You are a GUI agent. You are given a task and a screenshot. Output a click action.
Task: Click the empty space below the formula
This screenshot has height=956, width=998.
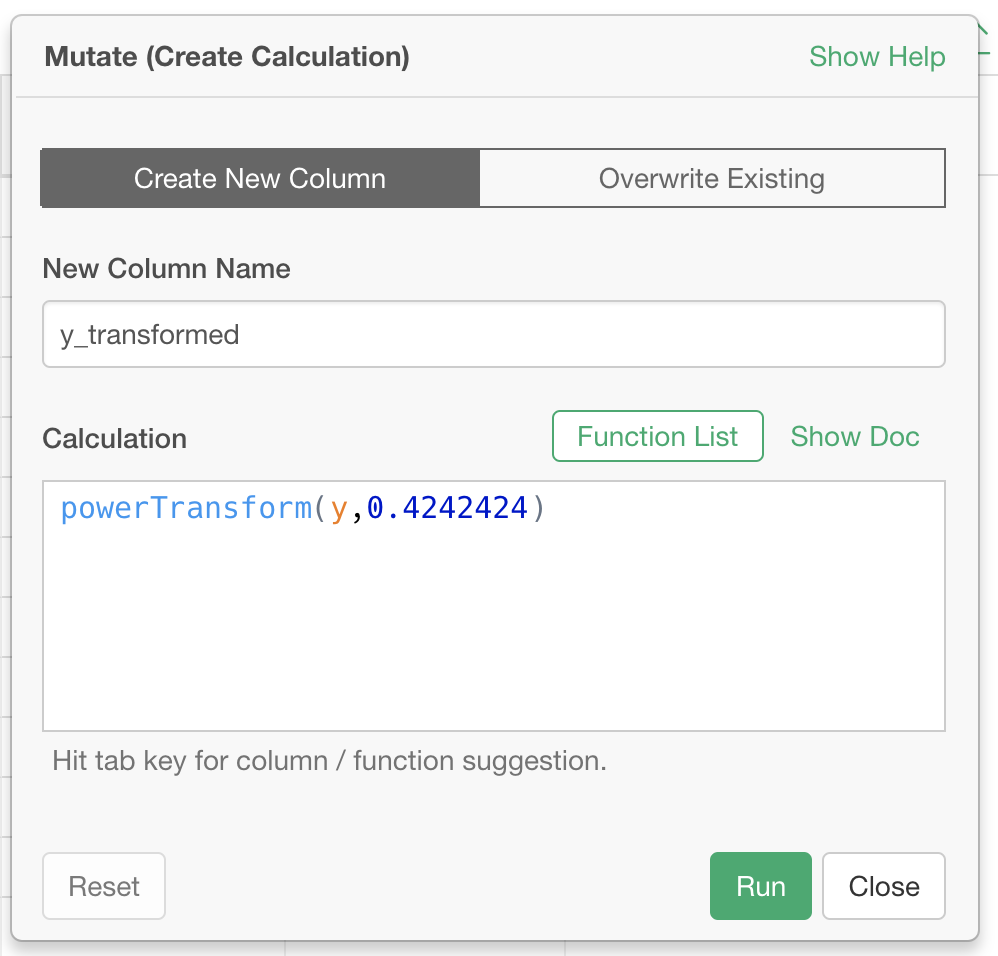[x=493, y=640]
